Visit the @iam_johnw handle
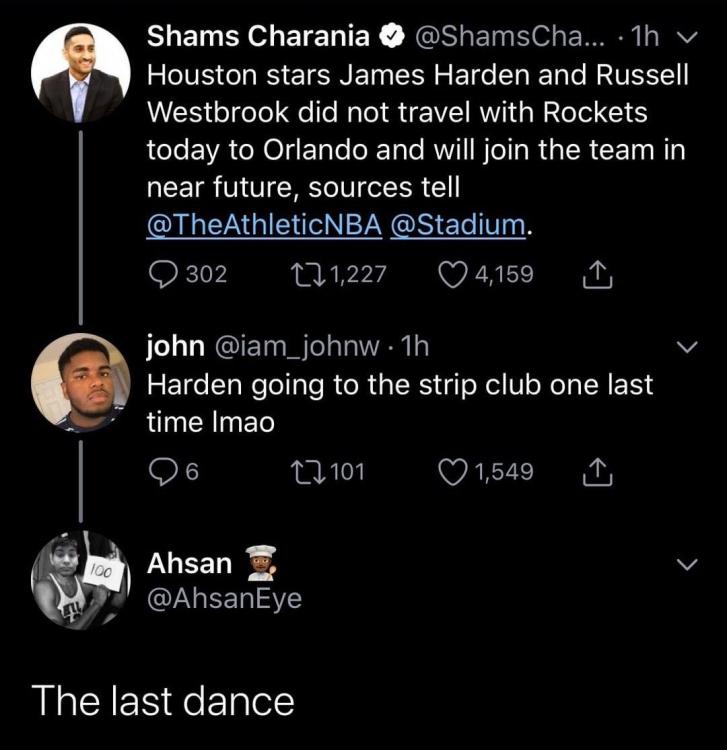The height and width of the screenshot is (750, 727). point(296,346)
